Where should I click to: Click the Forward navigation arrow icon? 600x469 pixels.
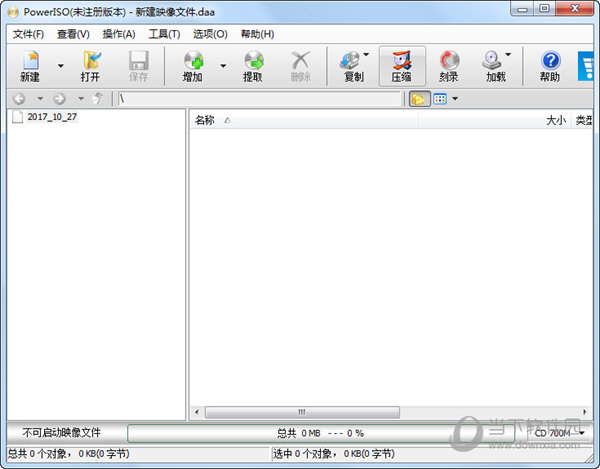(x=59, y=99)
